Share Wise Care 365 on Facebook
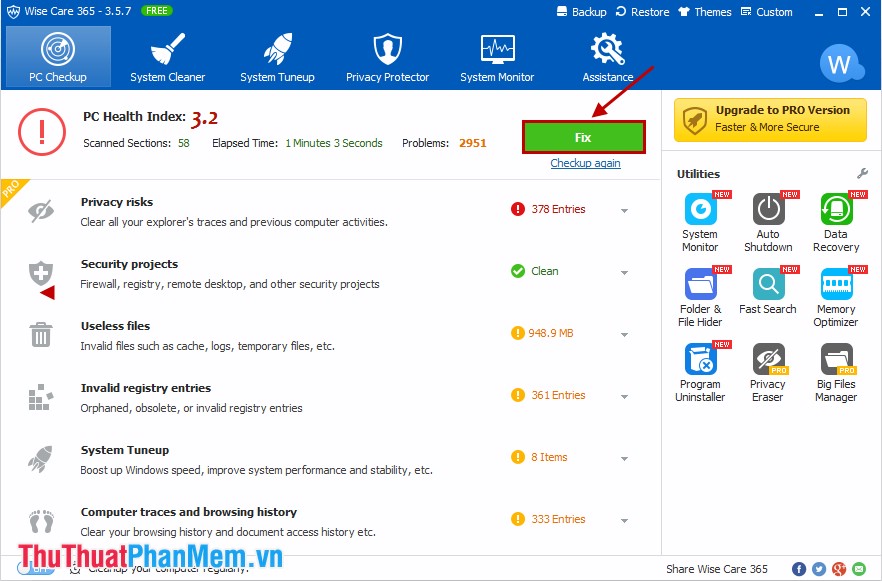Image resolution: width=882 pixels, height=581 pixels. click(799, 569)
